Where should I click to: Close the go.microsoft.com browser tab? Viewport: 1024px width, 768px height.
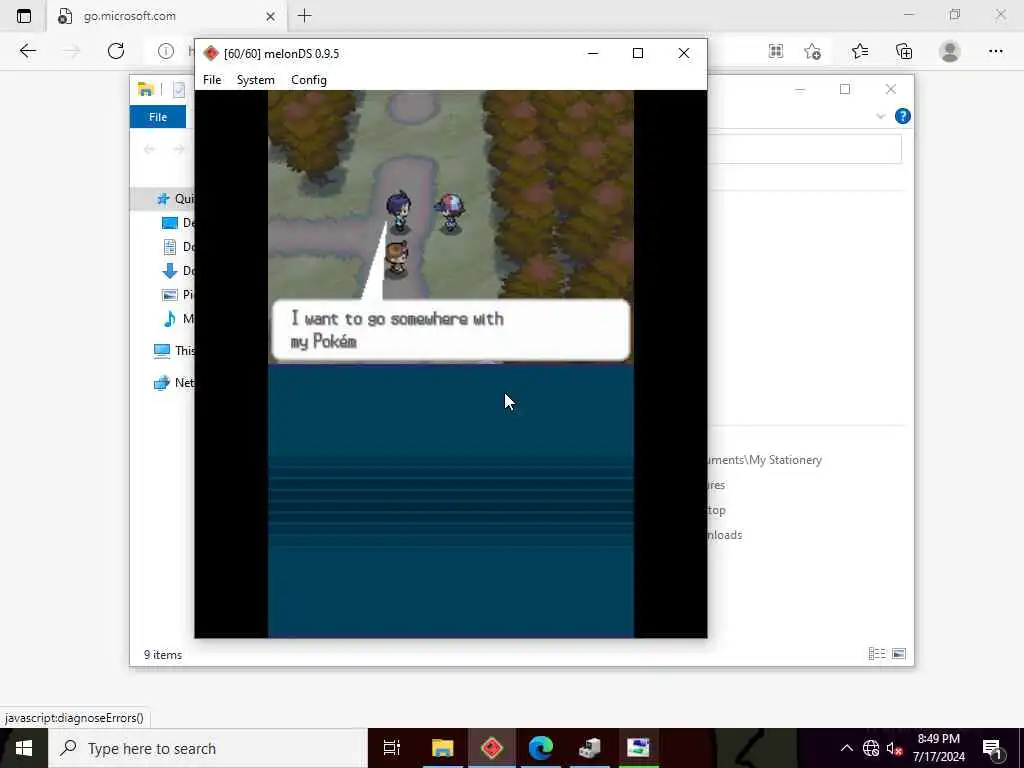coord(270,16)
